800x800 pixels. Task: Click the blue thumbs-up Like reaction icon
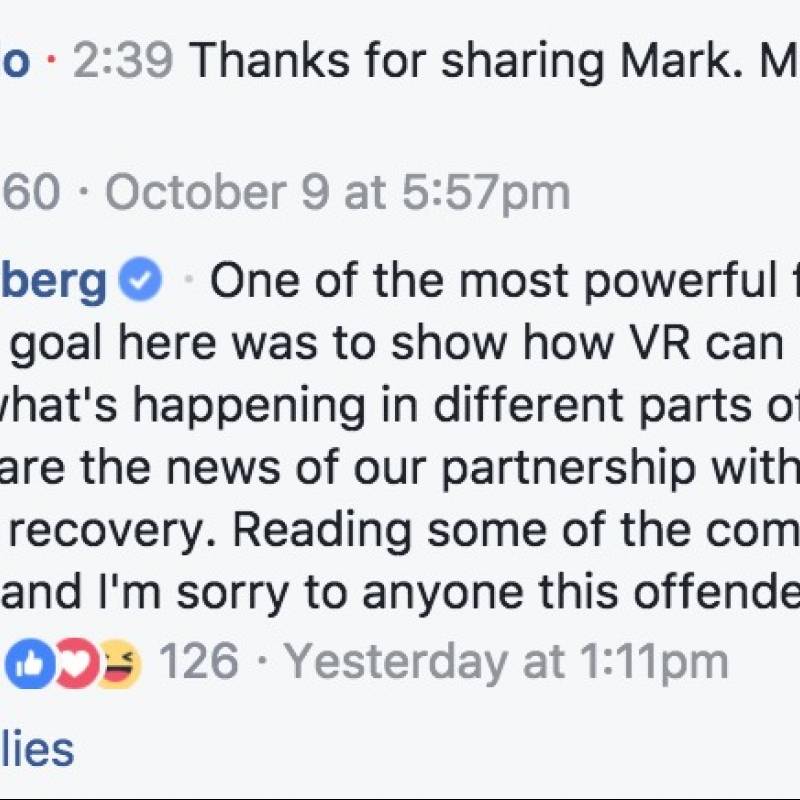(x=31, y=663)
